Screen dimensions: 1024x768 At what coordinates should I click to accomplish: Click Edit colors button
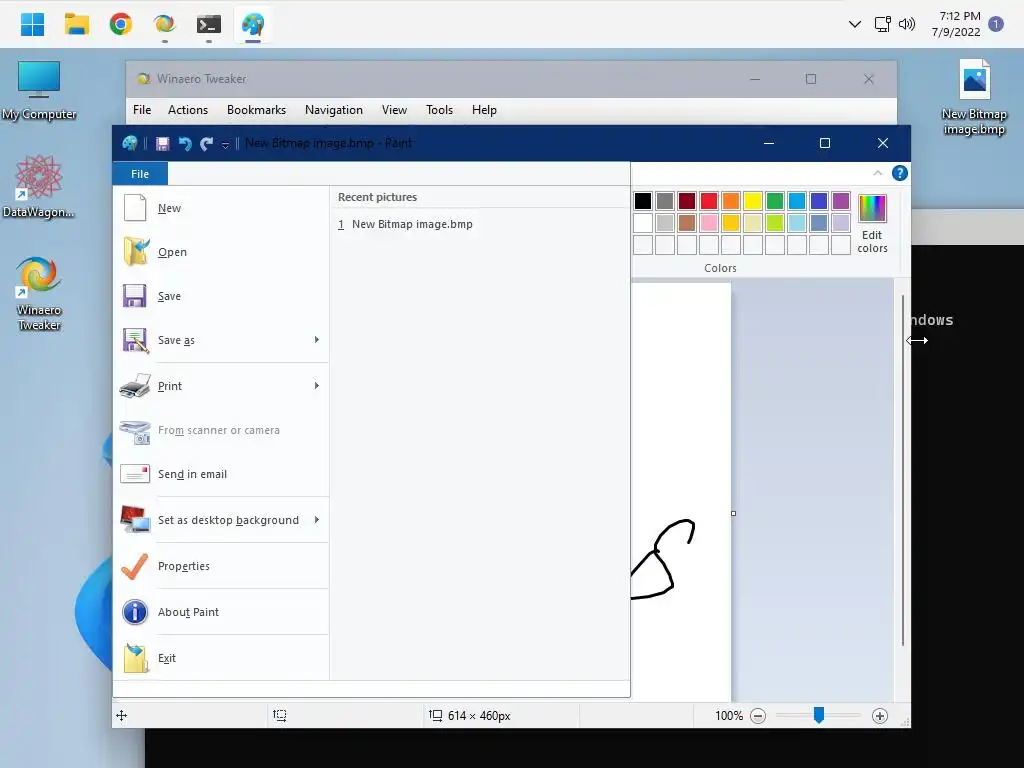pos(872,224)
